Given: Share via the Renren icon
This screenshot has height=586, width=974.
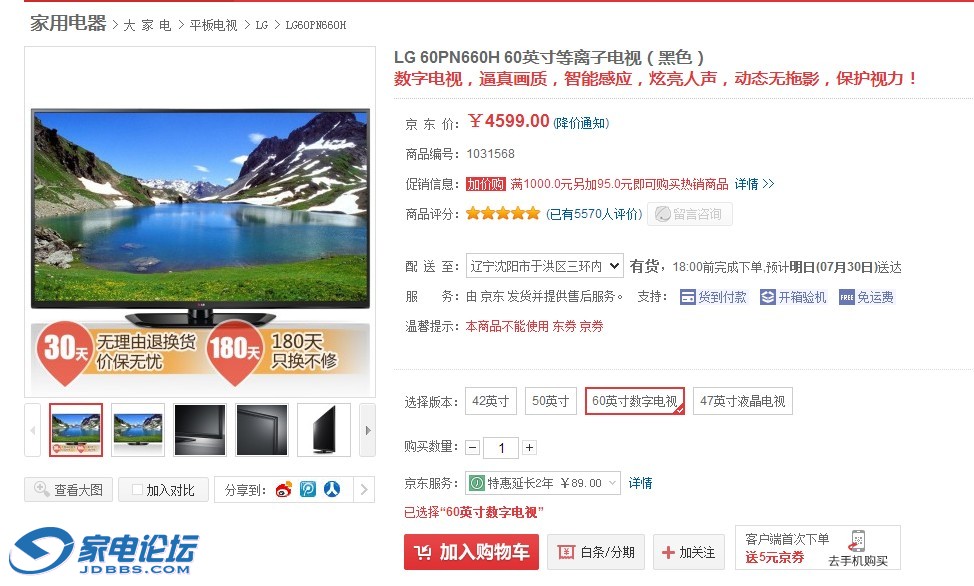Looking at the screenshot, I should tap(332, 490).
